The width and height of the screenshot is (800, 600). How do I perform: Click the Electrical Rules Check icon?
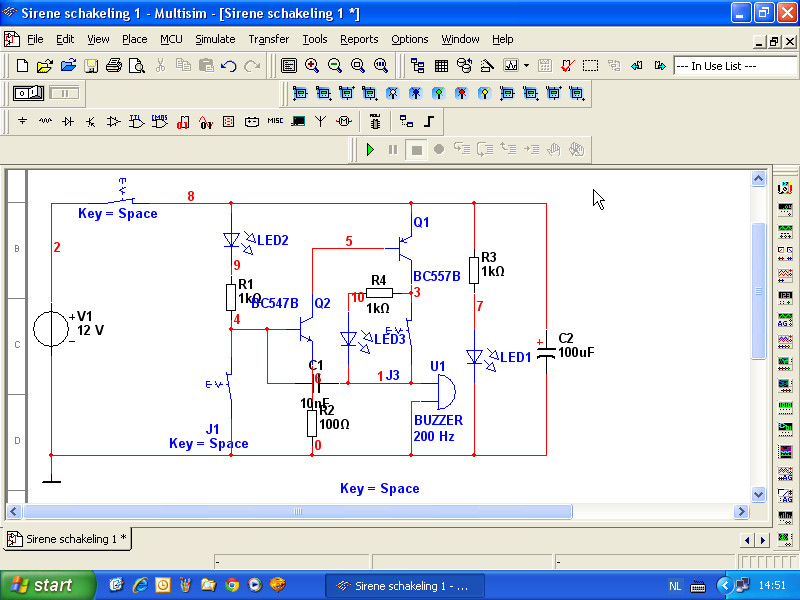coord(567,66)
